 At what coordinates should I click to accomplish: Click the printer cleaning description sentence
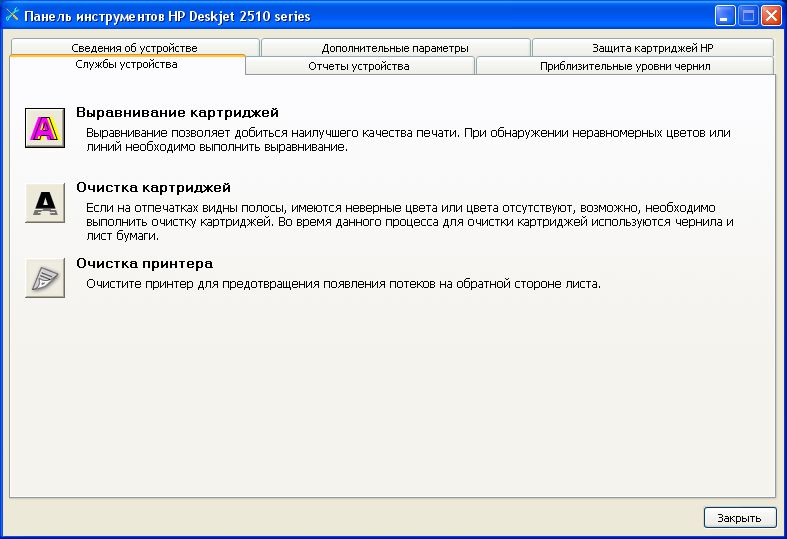click(x=343, y=284)
